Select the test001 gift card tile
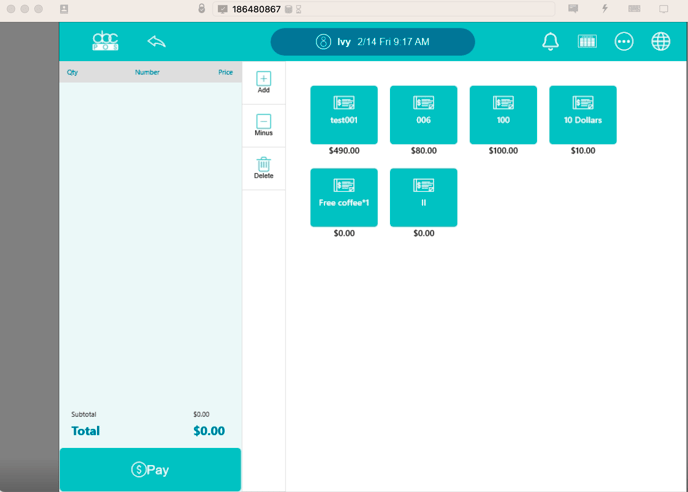The width and height of the screenshot is (688, 492). (344, 114)
